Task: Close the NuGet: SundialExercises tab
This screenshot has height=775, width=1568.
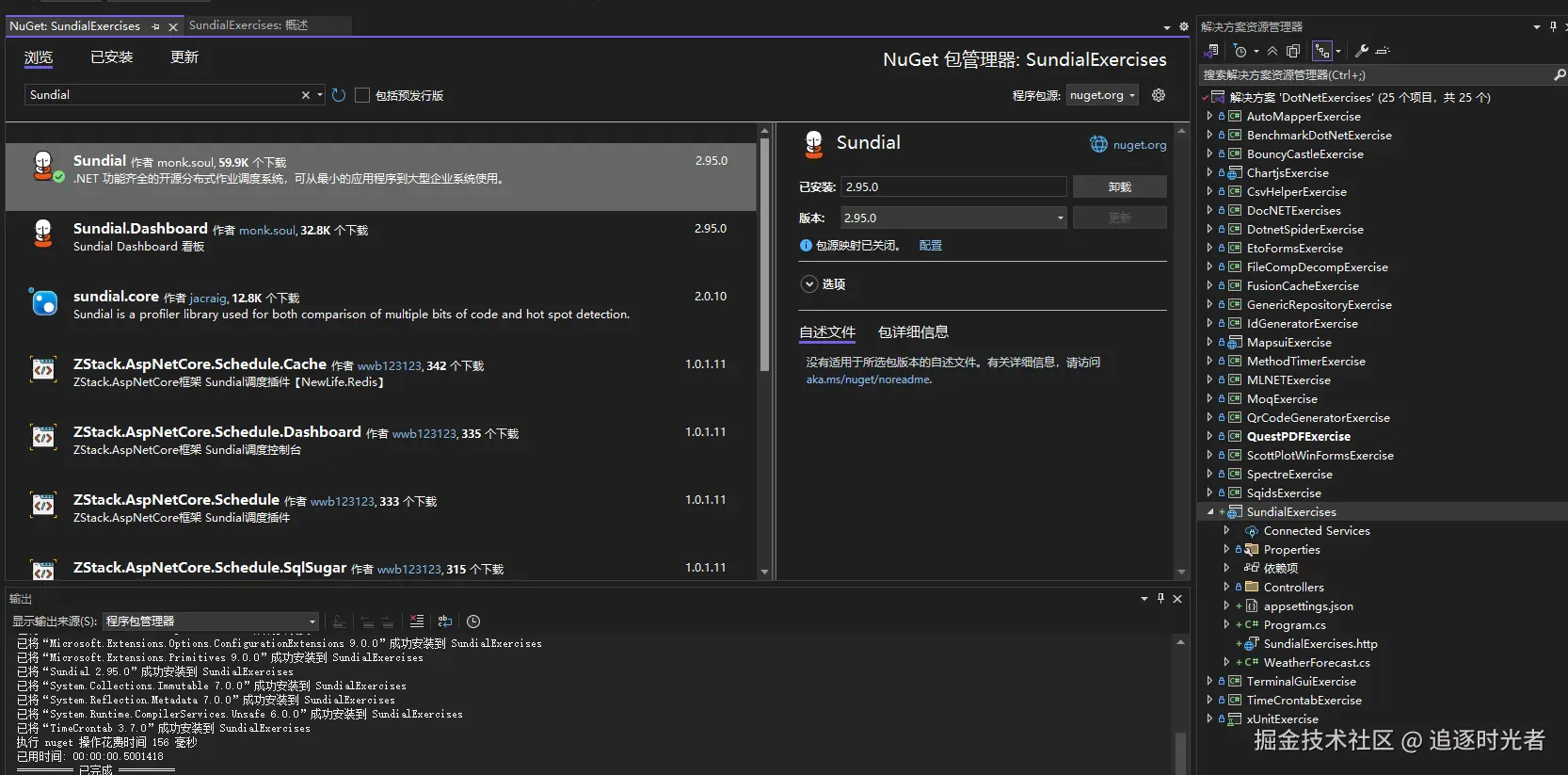Action: coord(173,26)
